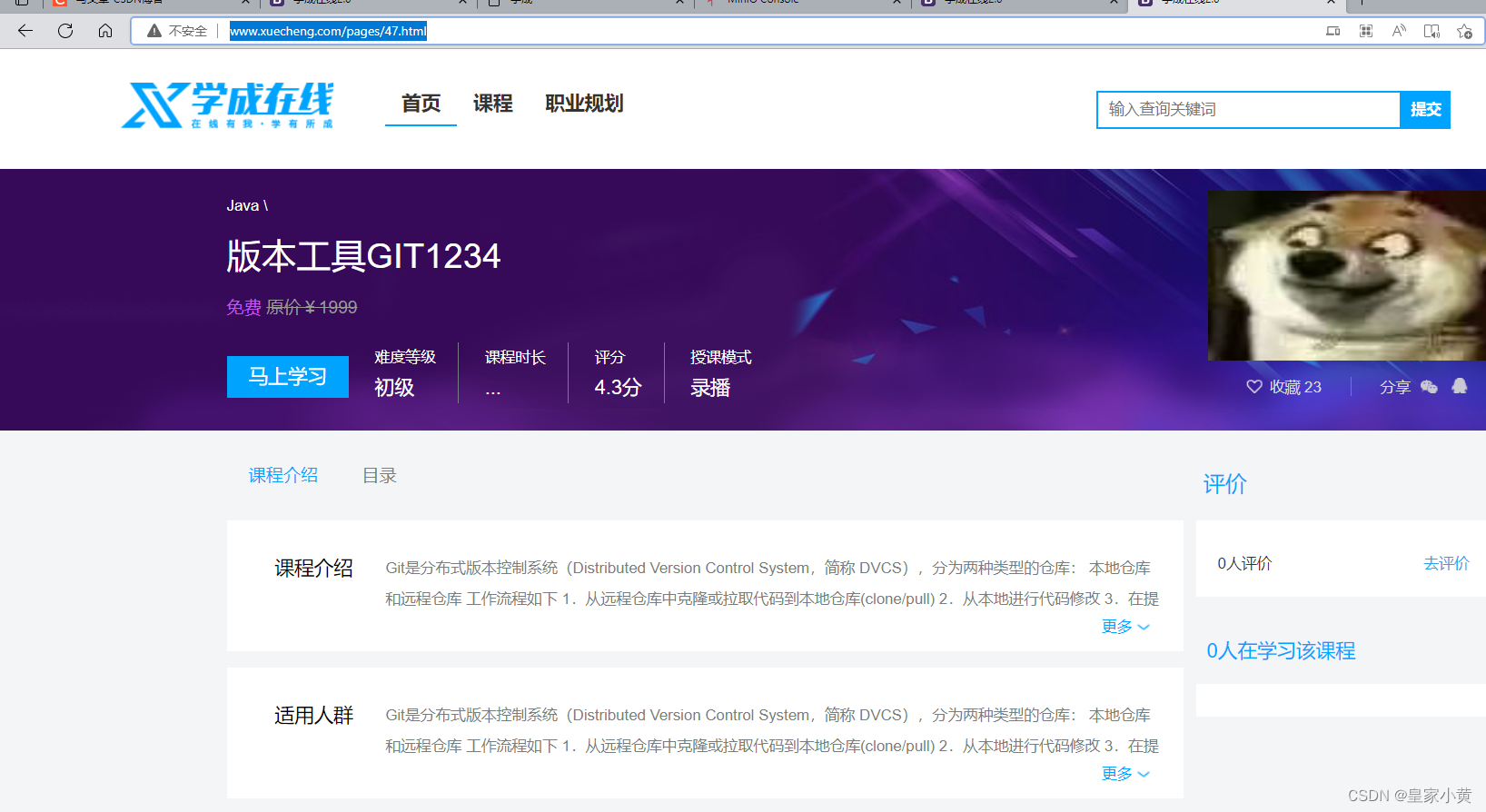Click the 初级 difficulty value
The image size is (1486, 812).
click(394, 388)
